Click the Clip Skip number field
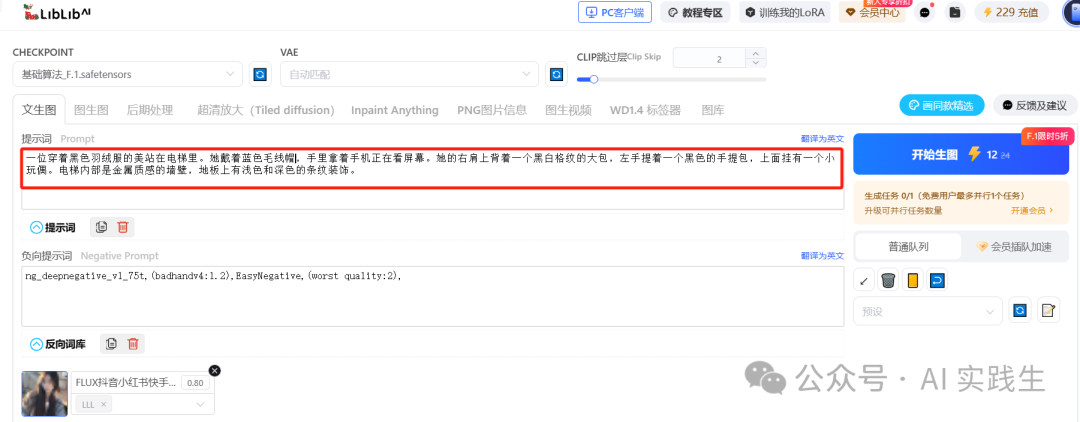The height and width of the screenshot is (422, 1080). pyautogui.click(x=709, y=59)
